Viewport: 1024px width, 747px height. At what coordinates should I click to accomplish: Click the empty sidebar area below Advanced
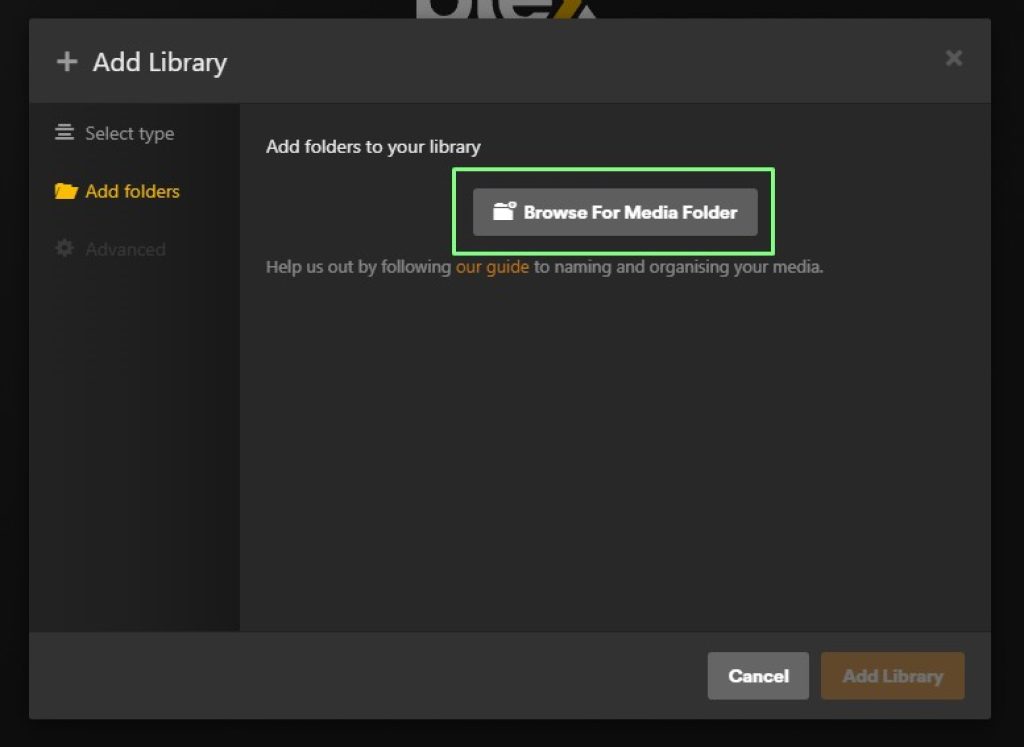tap(134, 450)
